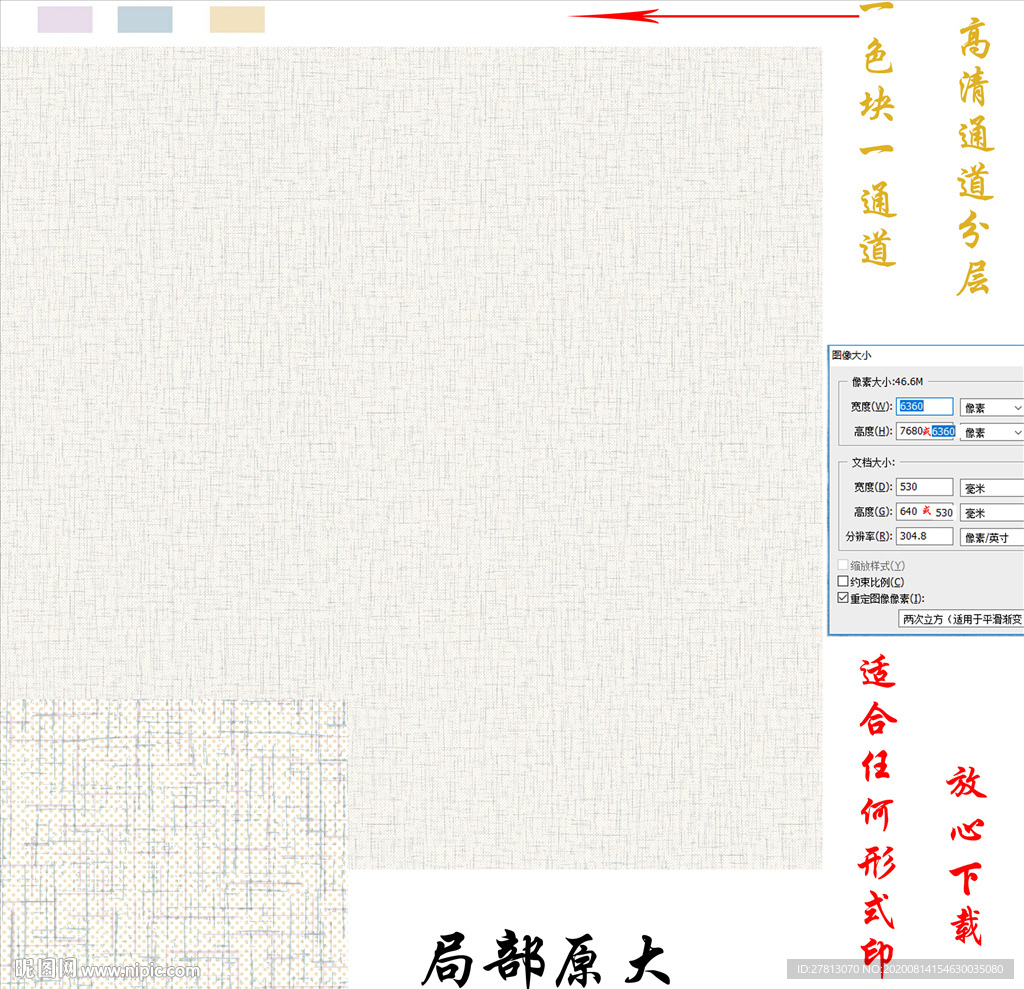Click the Resolution (R) field showing 304.8
The height and width of the screenshot is (989, 1024).
(x=924, y=536)
